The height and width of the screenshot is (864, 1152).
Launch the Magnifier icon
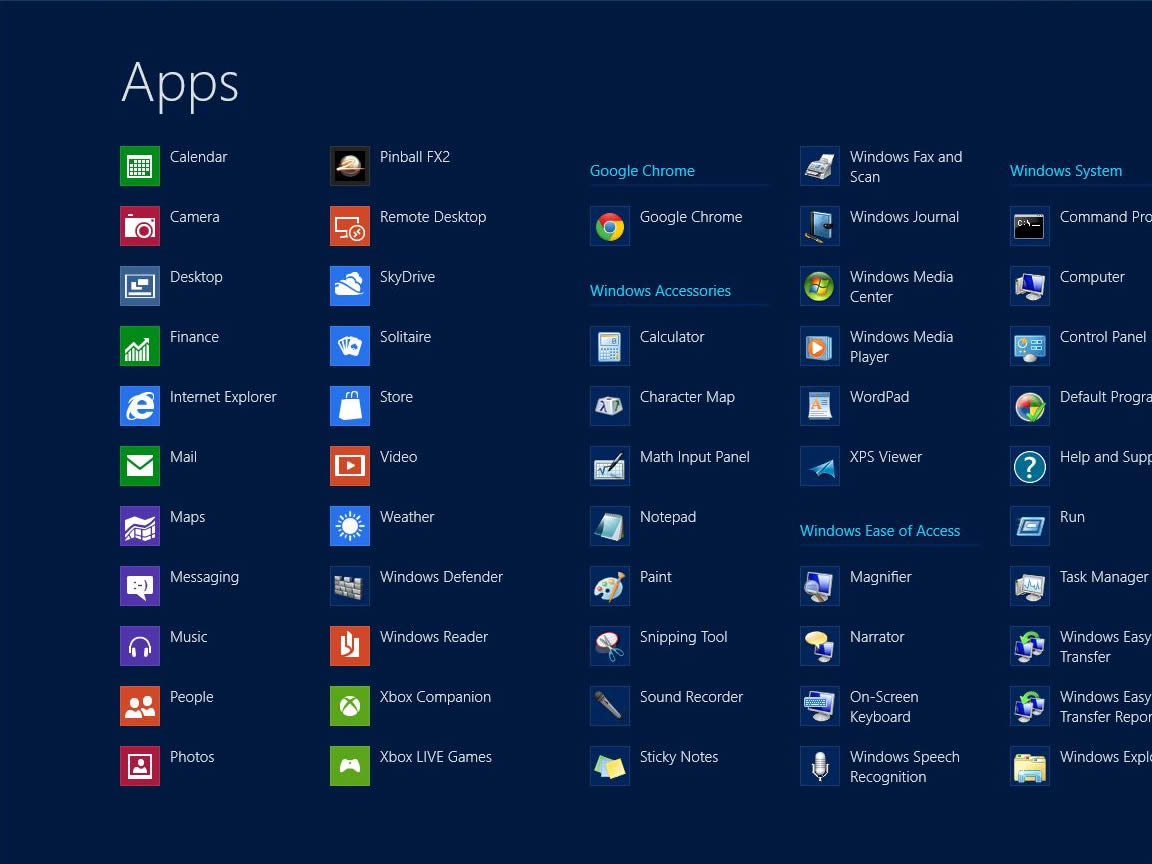[820, 586]
